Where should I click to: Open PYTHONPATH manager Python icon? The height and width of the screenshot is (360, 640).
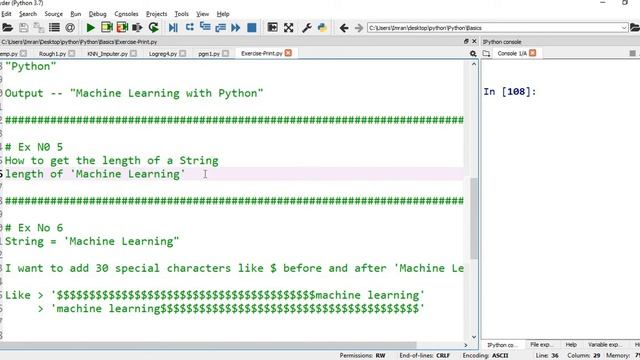click(x=322, y=28)
